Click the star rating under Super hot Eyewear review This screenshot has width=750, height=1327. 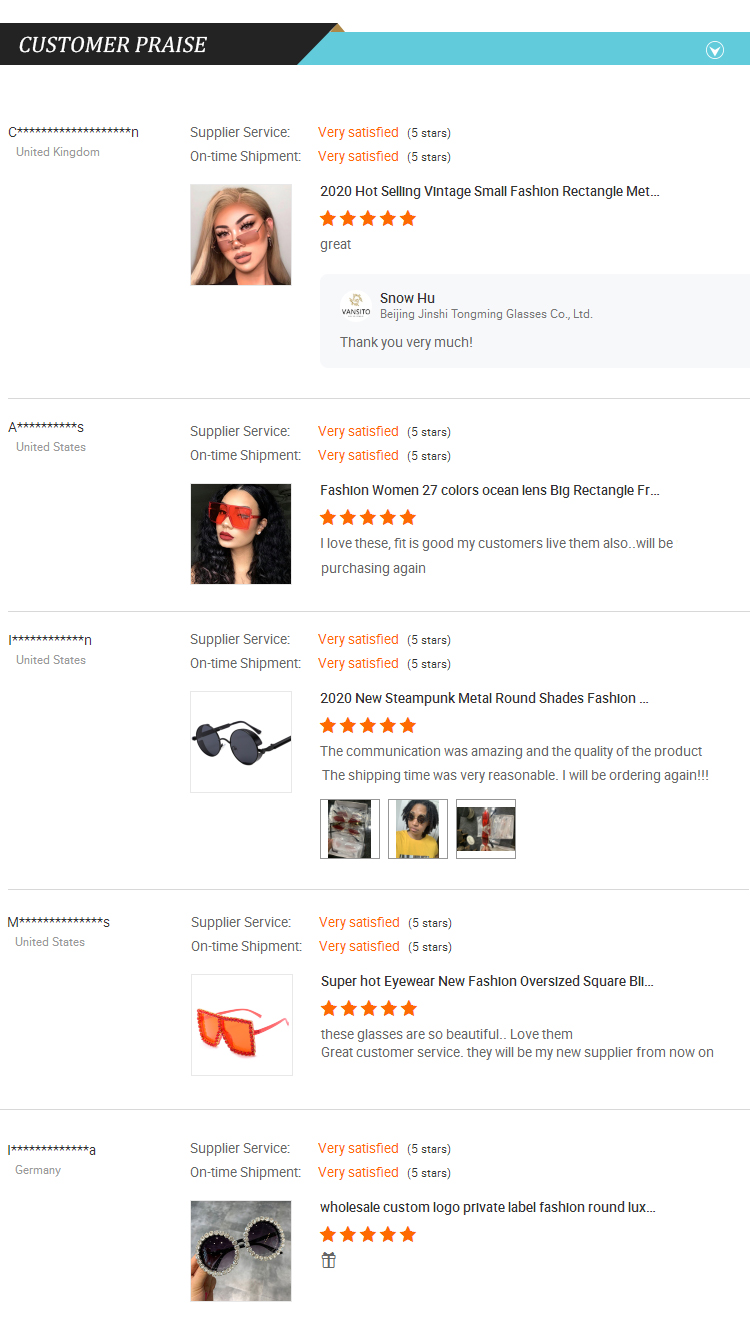pos(367,1008)
